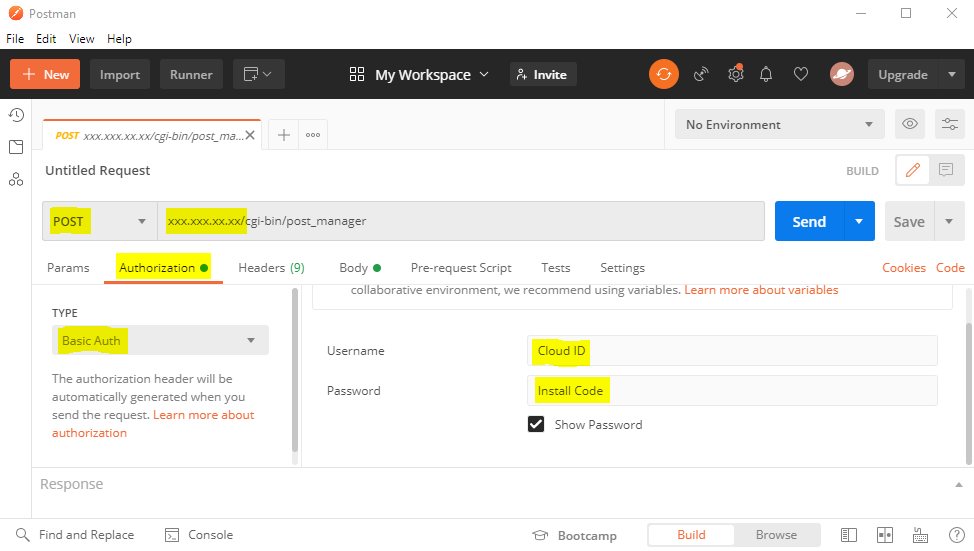Click the environment quick look eye icon
This screenshot has height=551, width=974.
909,124
